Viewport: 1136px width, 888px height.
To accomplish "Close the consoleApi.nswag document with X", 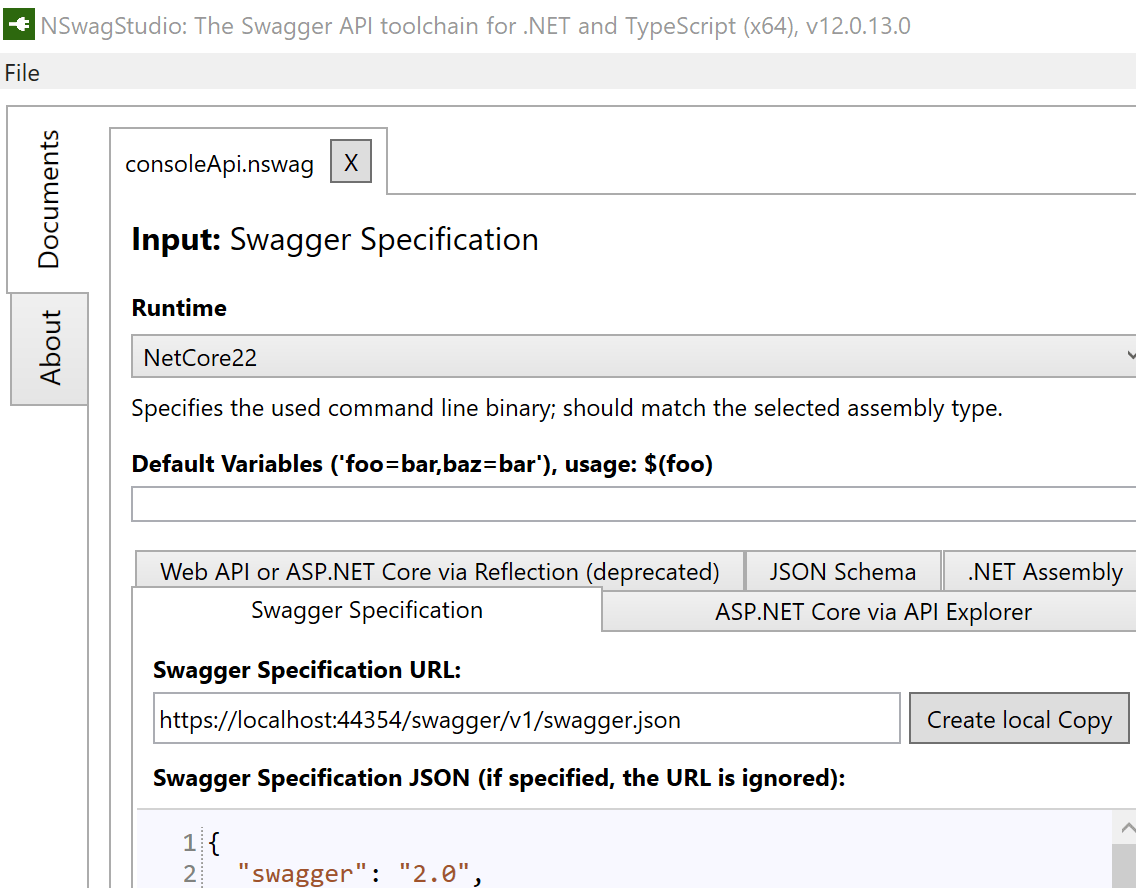I will tap(351, 163).
